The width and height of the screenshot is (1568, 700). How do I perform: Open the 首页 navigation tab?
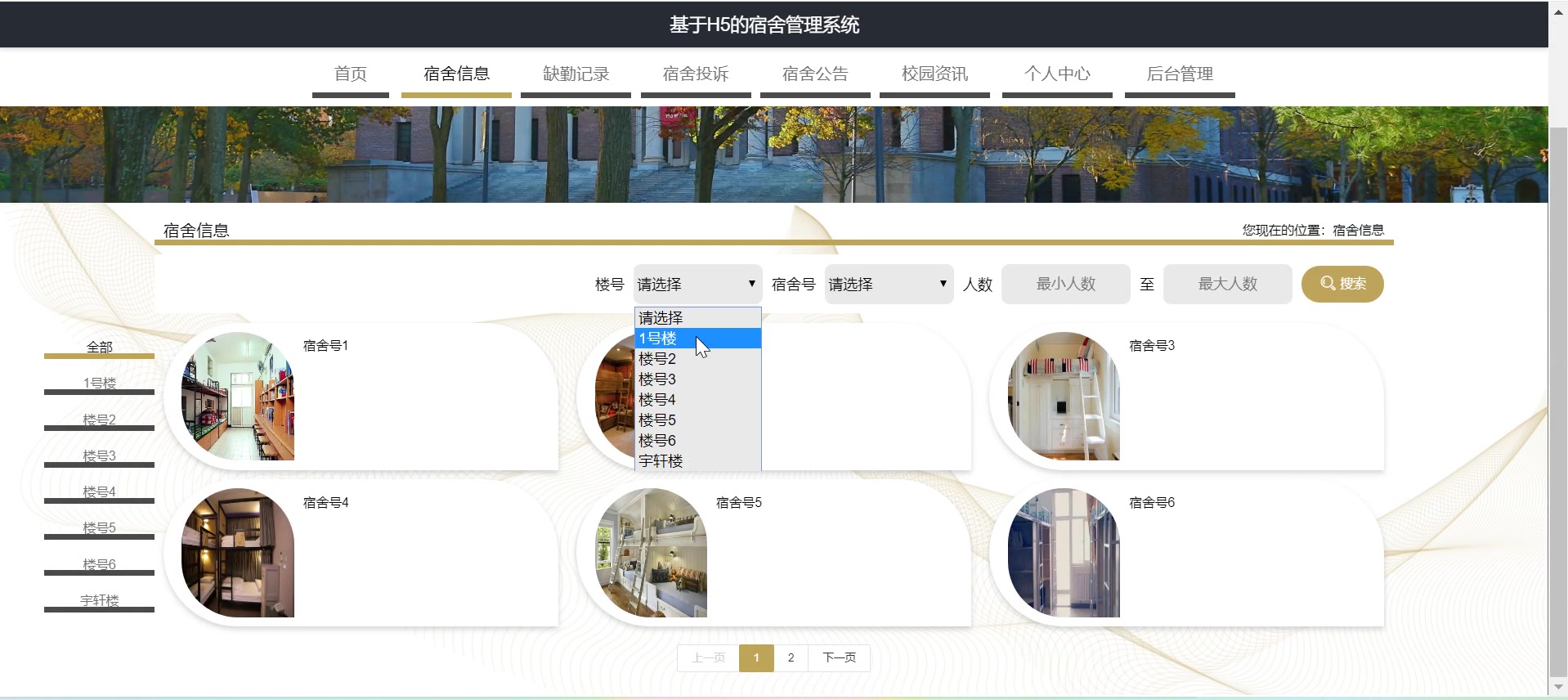tap(351, 74)
